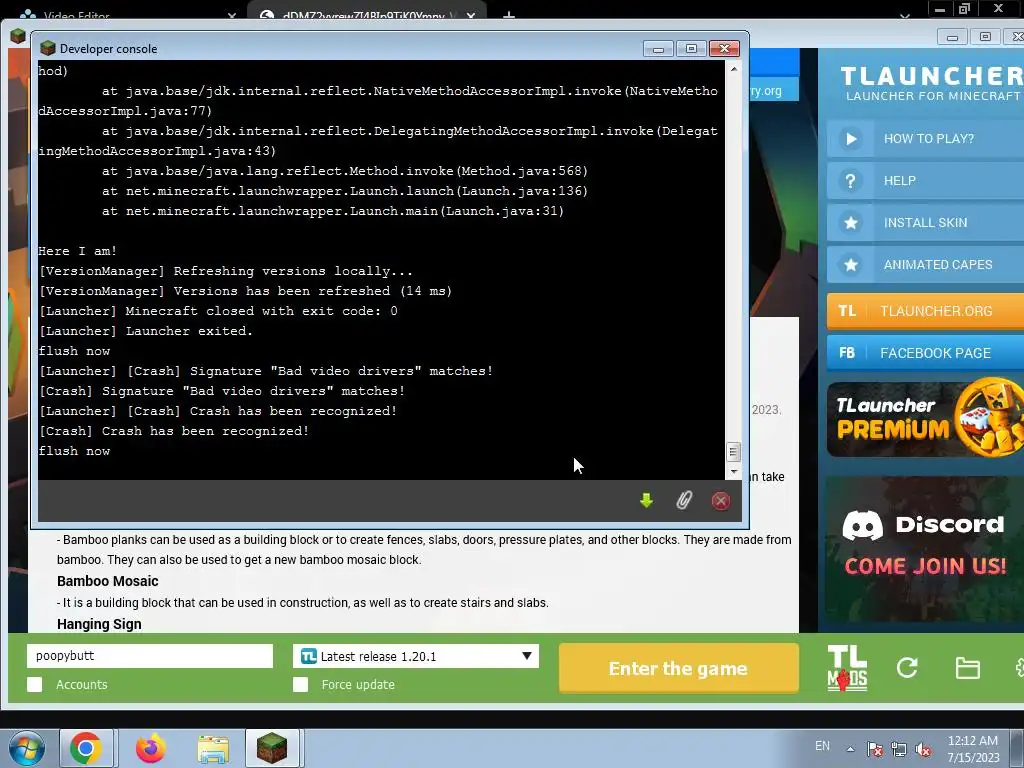
Task: Open Google Chrome from the taskbar
Action: [x=86, y=748]
